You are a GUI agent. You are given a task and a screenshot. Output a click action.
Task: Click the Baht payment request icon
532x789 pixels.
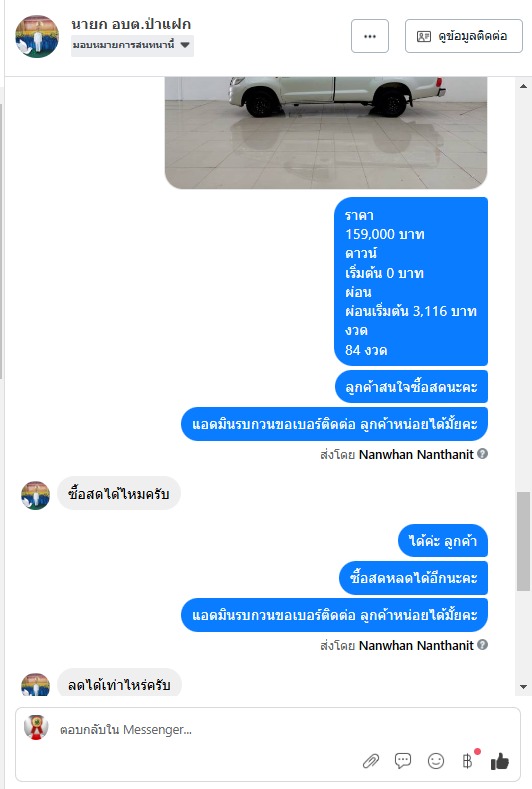click(468, 761)
